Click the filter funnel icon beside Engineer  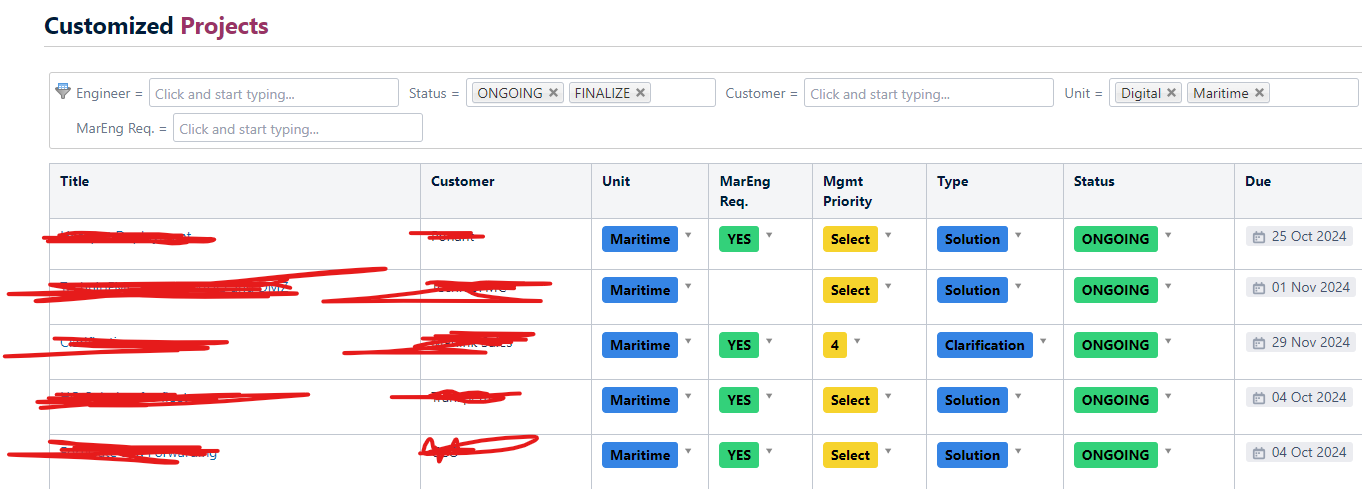63,91
